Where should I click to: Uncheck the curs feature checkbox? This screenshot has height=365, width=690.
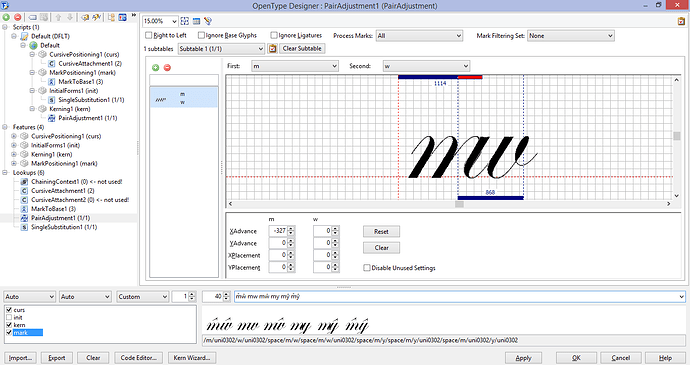point(9,310)
